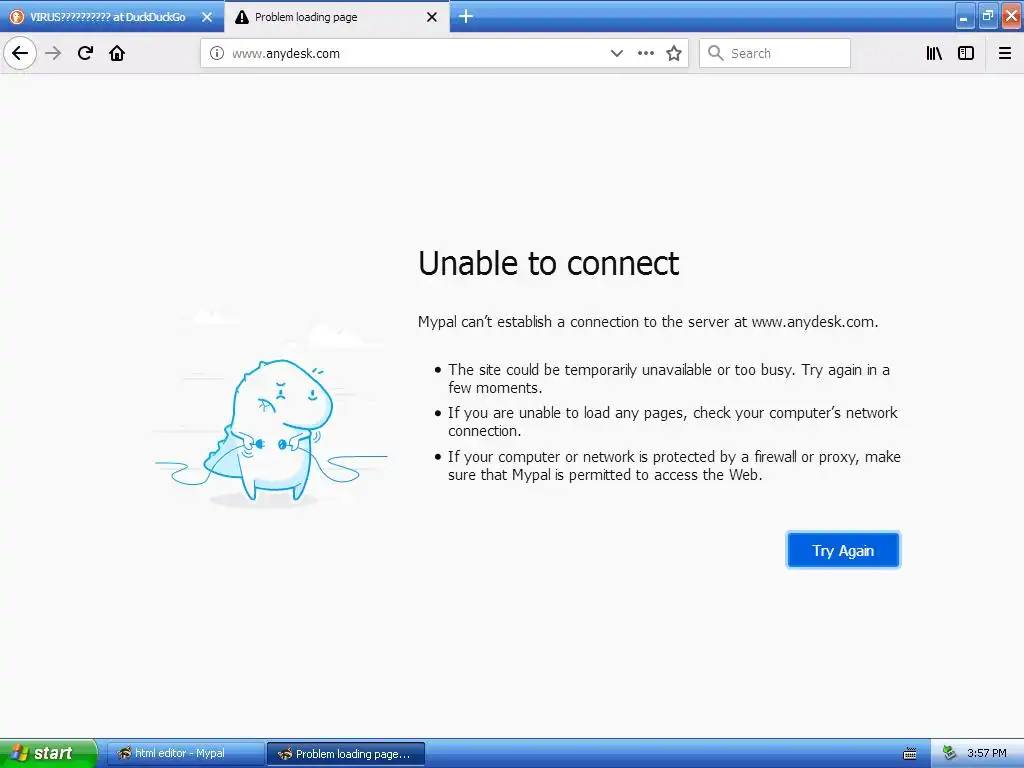Go back using the back arrow

point(20,53)
